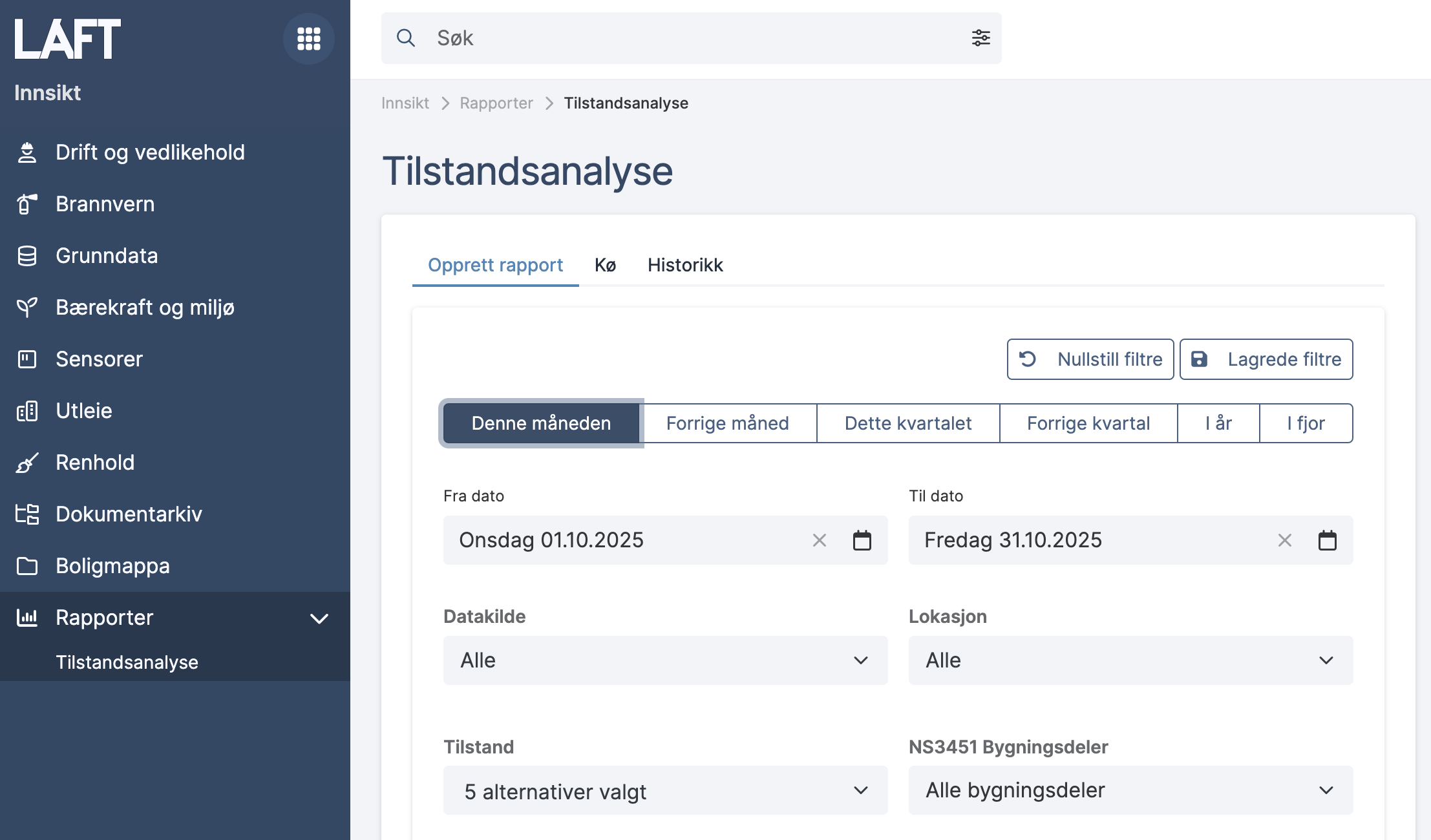Open Fra dato calendar picker icon

(x=862, y=540)
